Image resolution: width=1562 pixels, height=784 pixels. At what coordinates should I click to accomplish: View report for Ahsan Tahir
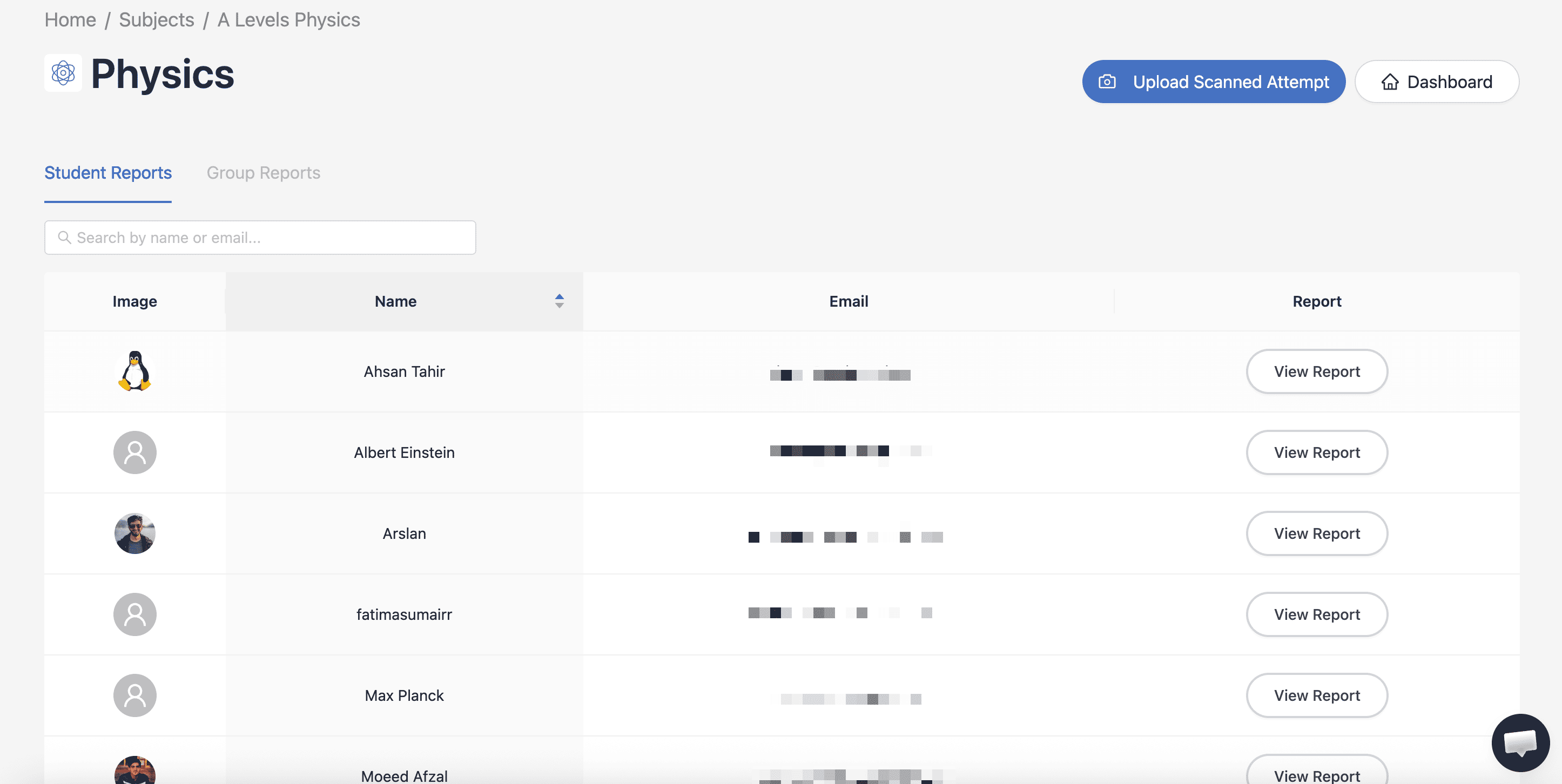pos(1316,371)
